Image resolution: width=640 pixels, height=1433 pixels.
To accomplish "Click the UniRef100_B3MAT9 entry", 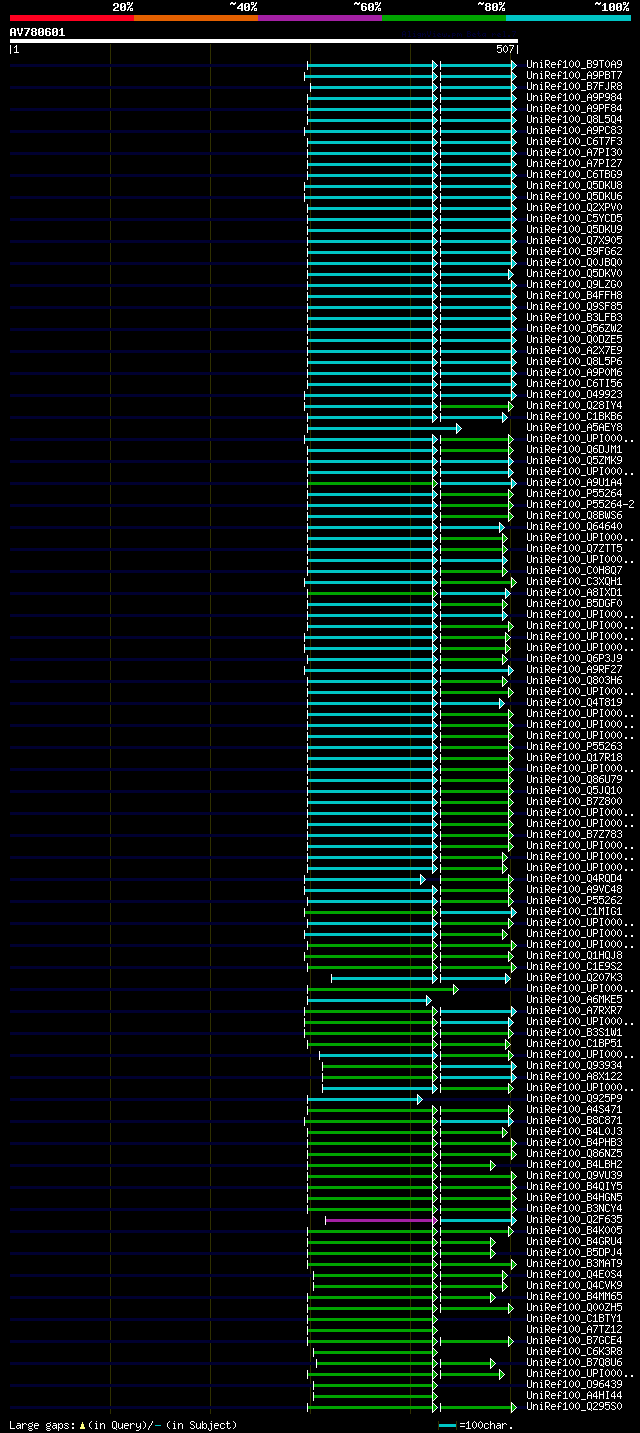I will tap(574, 1264).
